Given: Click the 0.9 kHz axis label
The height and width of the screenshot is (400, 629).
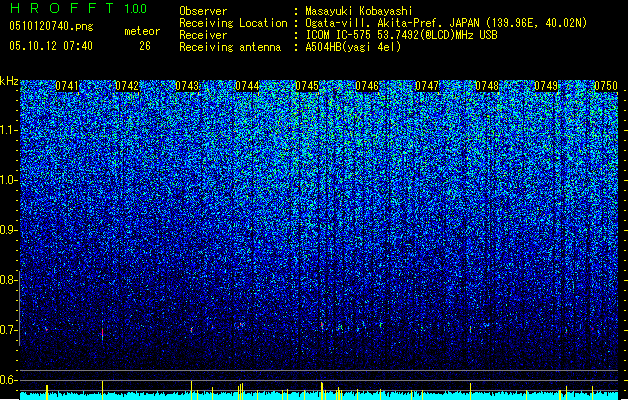Looking at the screenshot, I should [x=9, y=230].
